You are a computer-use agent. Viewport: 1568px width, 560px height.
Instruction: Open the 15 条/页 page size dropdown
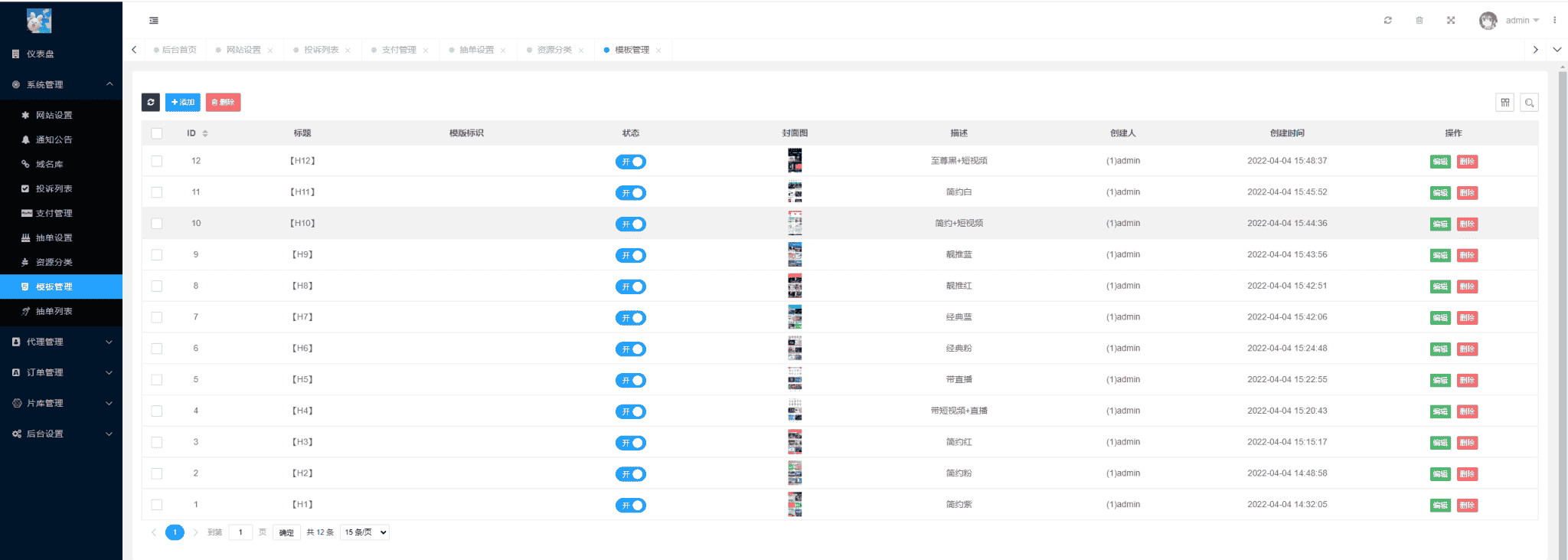(364, 532)
